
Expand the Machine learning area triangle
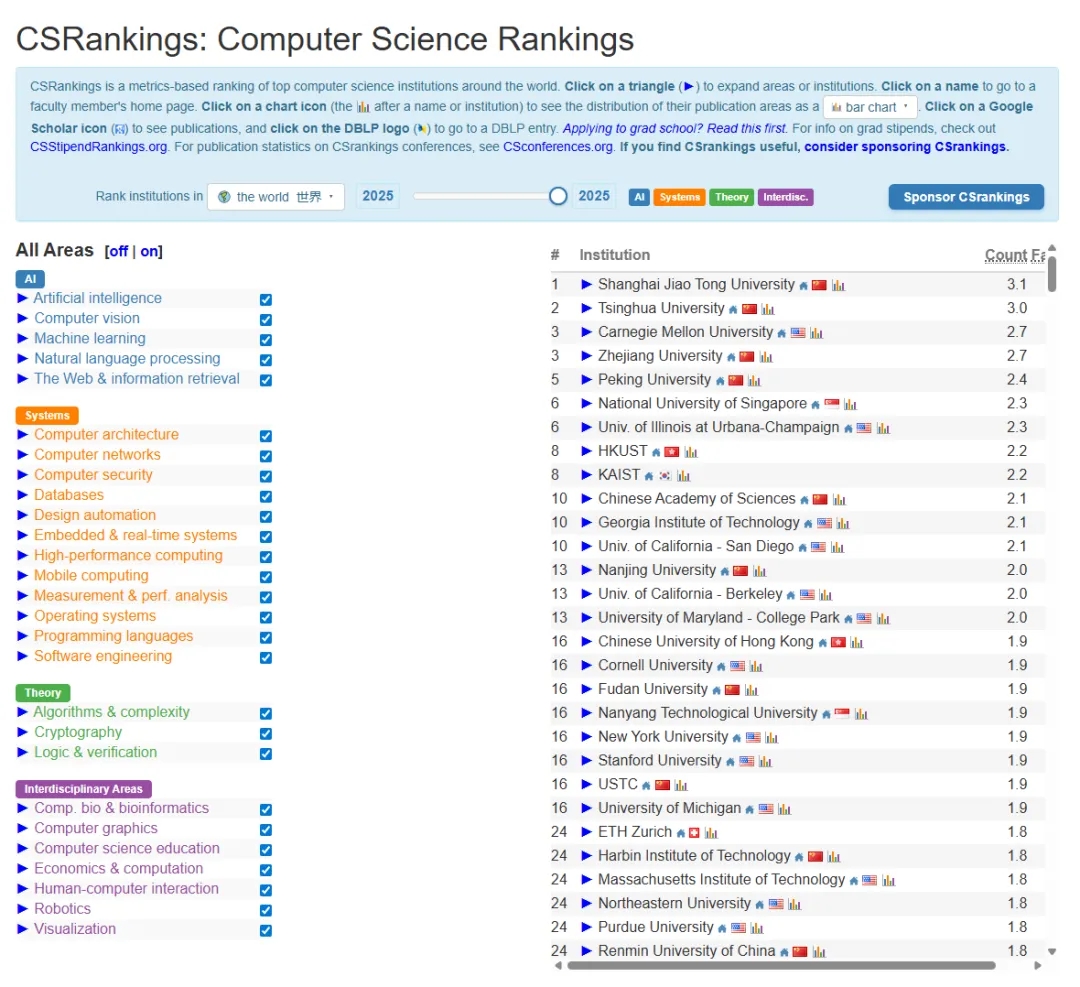click(23, 339)
